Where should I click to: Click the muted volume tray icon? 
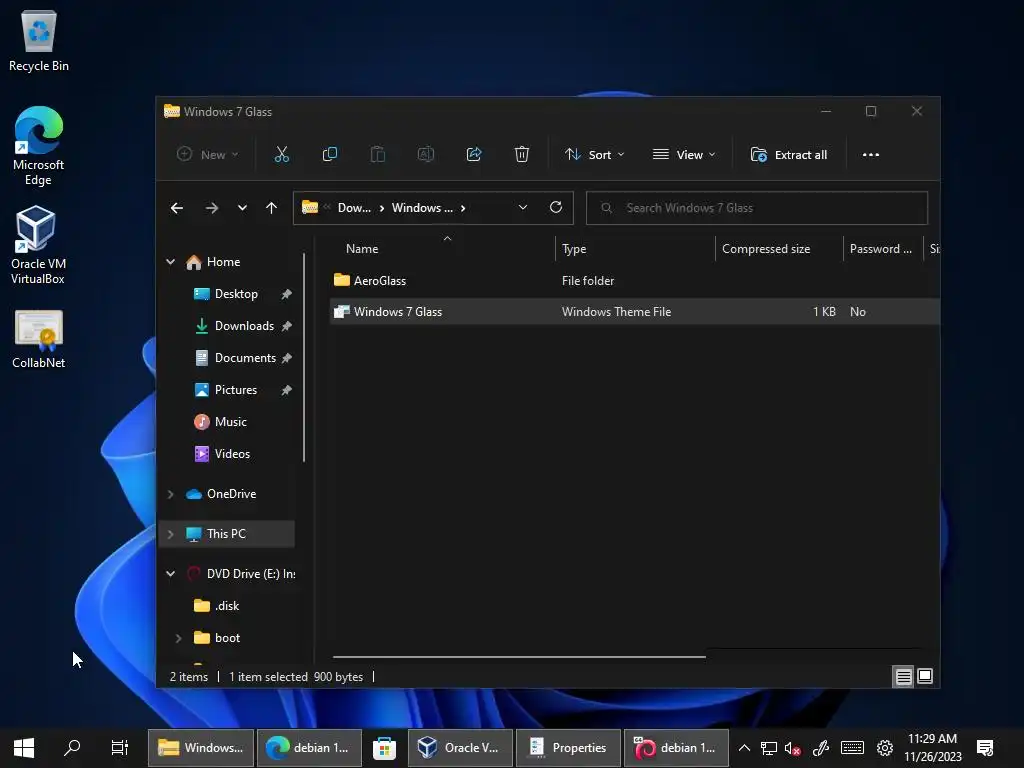(793, 748)
